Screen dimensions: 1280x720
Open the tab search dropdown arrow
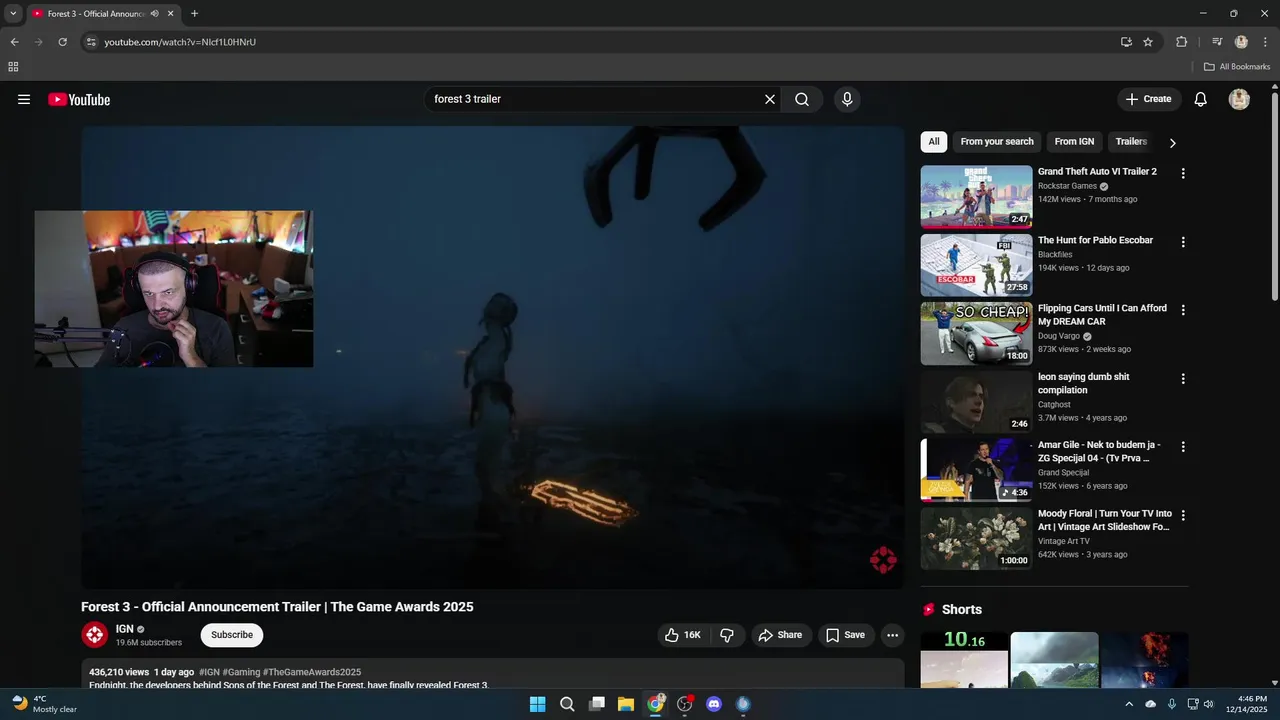click(13, 14)
